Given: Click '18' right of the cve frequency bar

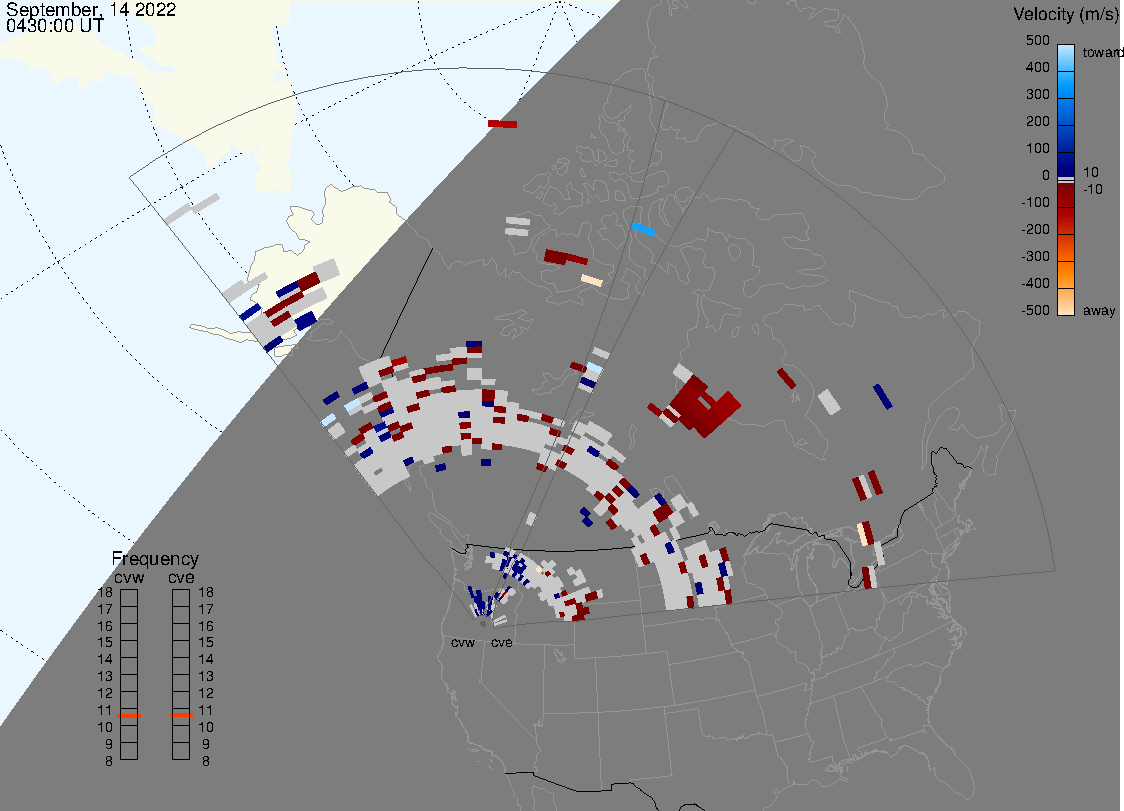Looking at the screenshot, I should click(x=206, y=592).
